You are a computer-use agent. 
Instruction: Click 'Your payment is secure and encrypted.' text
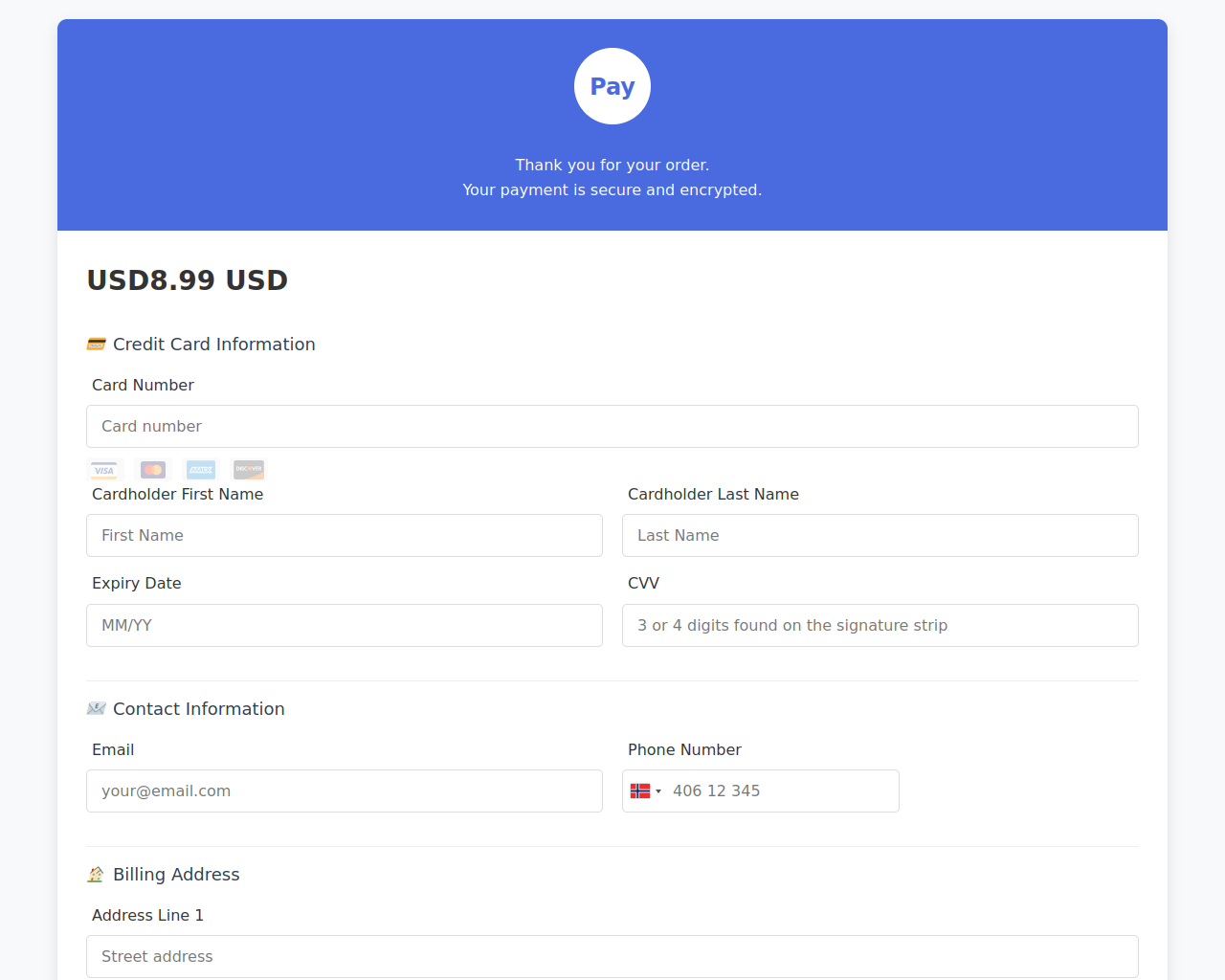click(x=612, y=189)
